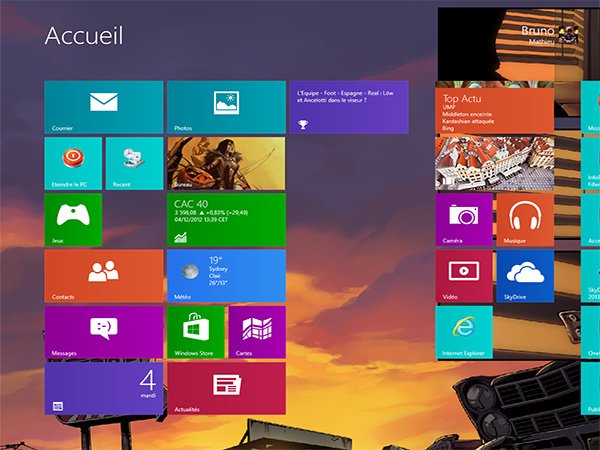This screenshot has height=450, width=600.
Task: Open the city rooftops photo tile
Action: pos(494,163)
